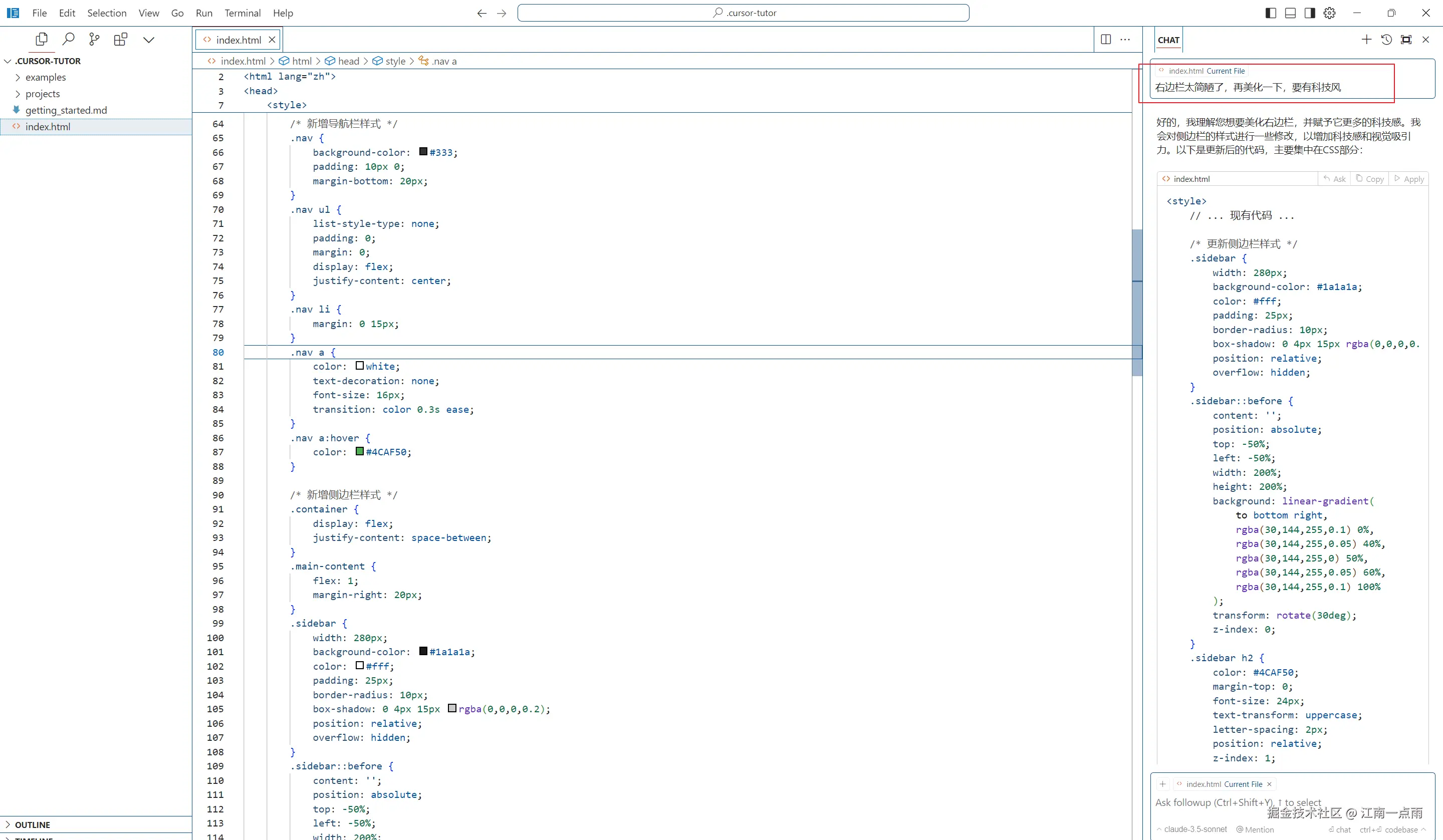Start a new chat with plus icon
1443x840 pixels.
pos(1366,39)
